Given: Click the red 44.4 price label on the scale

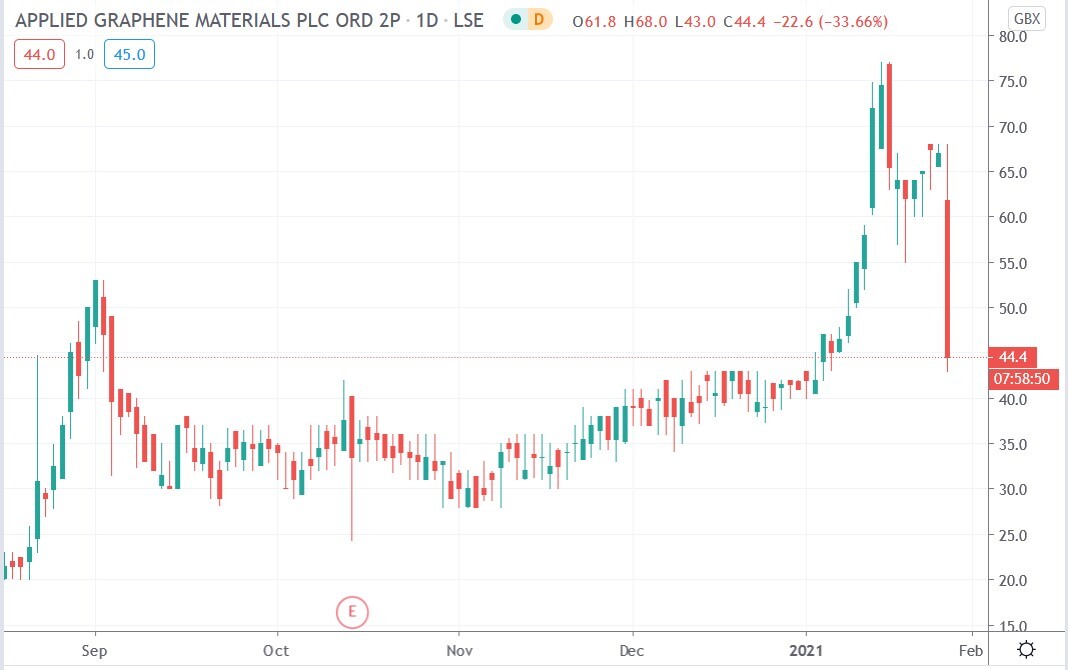Looking at the screenshot, I should (x=1013, y=357).
